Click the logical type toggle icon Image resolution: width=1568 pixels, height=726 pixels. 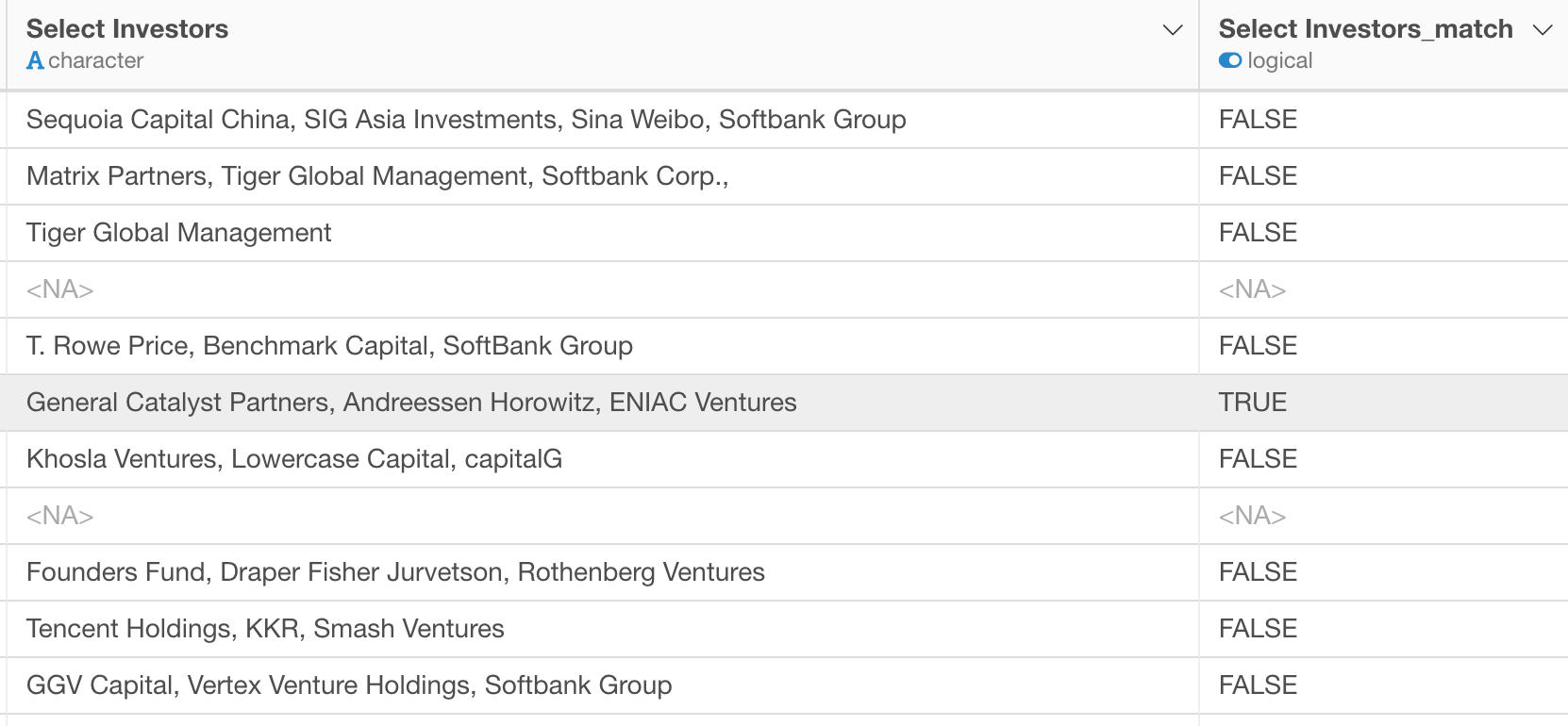pos(1230,60)
